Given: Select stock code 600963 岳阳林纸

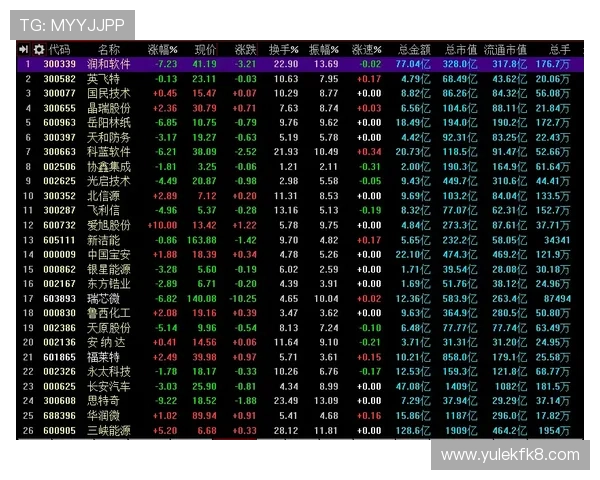Looking at the screenshot, I should pyautogui.click(x=59, y=122).
